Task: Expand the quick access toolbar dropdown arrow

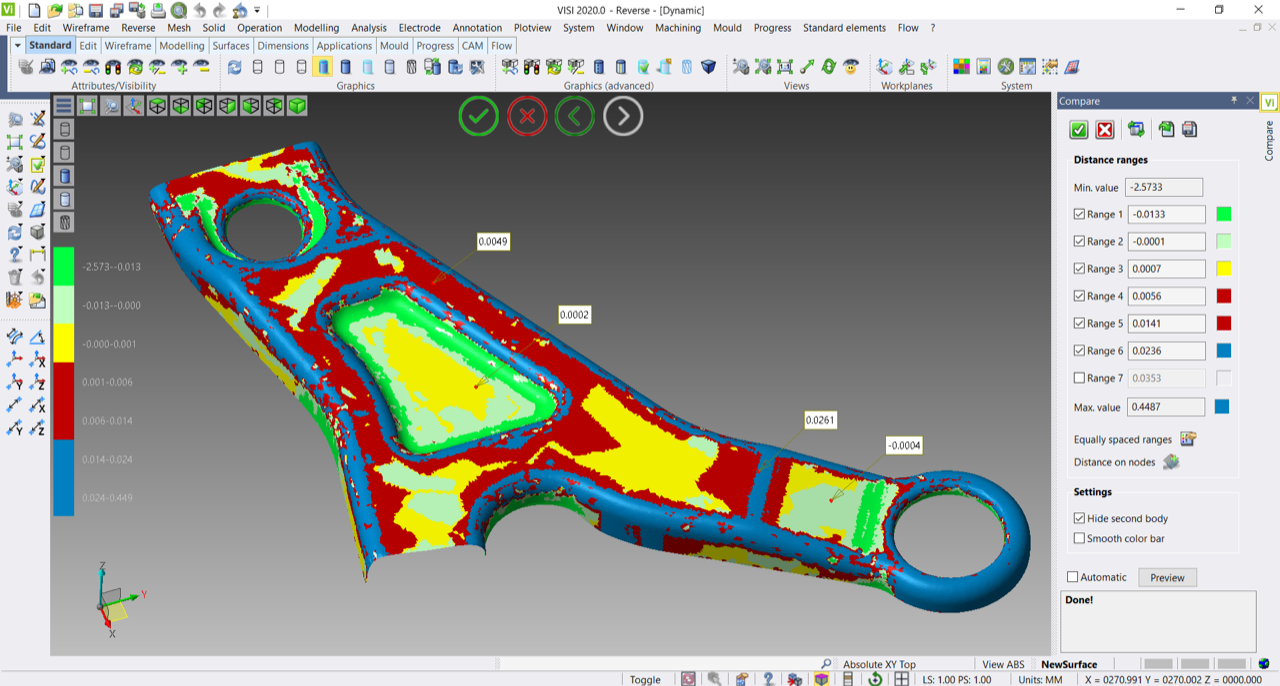Action: point(257,10)
